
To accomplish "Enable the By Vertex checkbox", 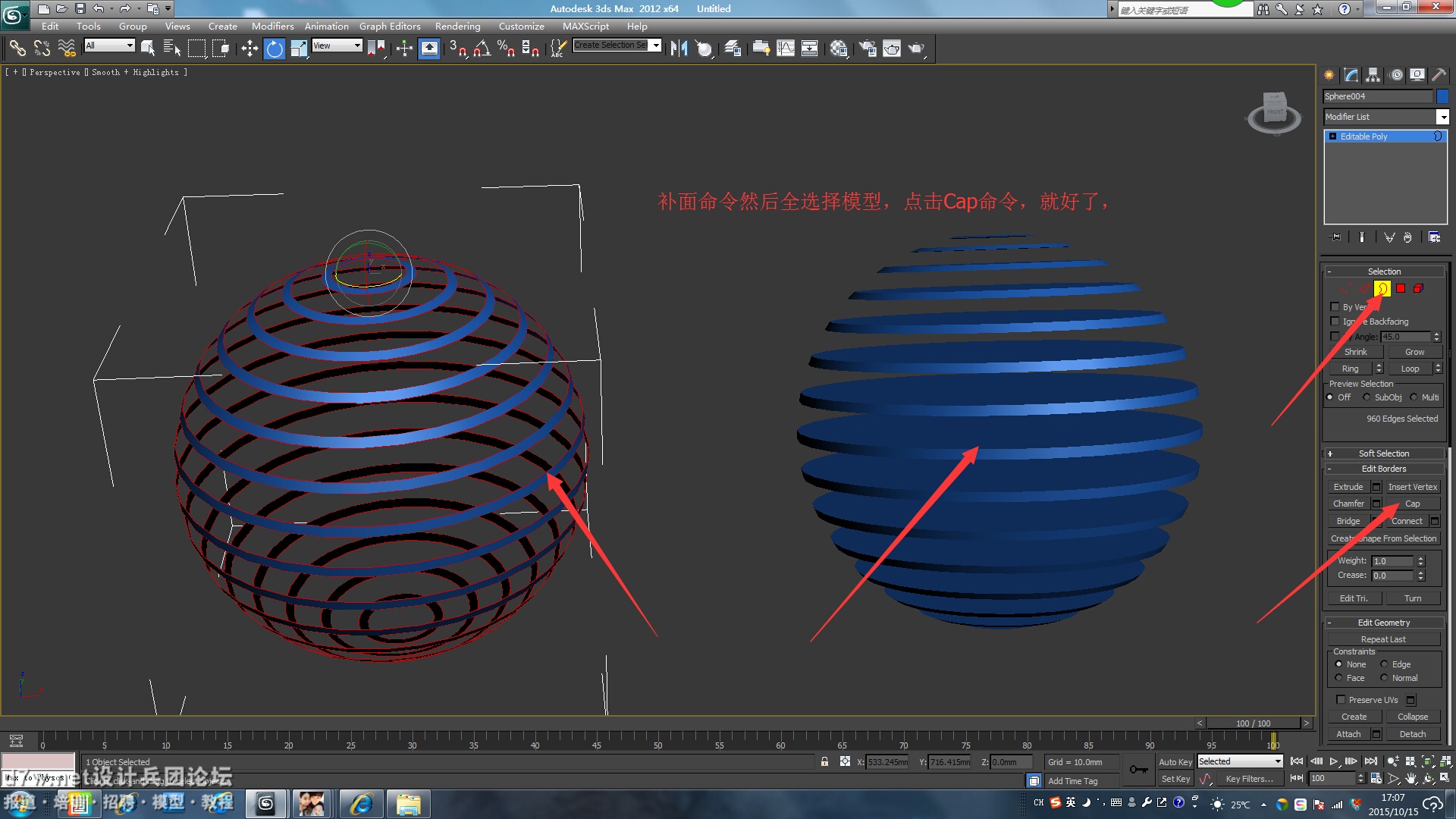I will (x=1335, y=306).
